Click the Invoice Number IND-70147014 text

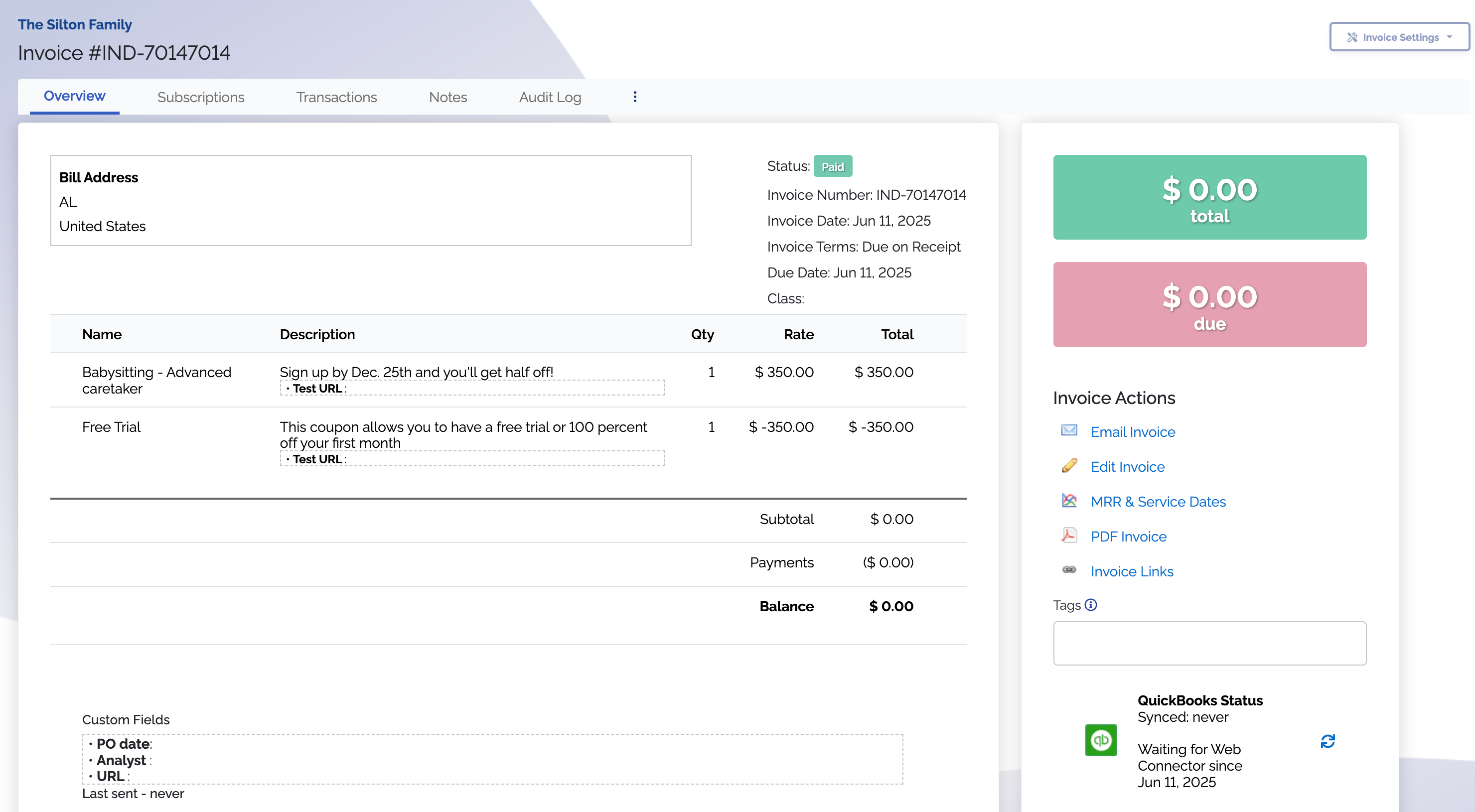867,195
